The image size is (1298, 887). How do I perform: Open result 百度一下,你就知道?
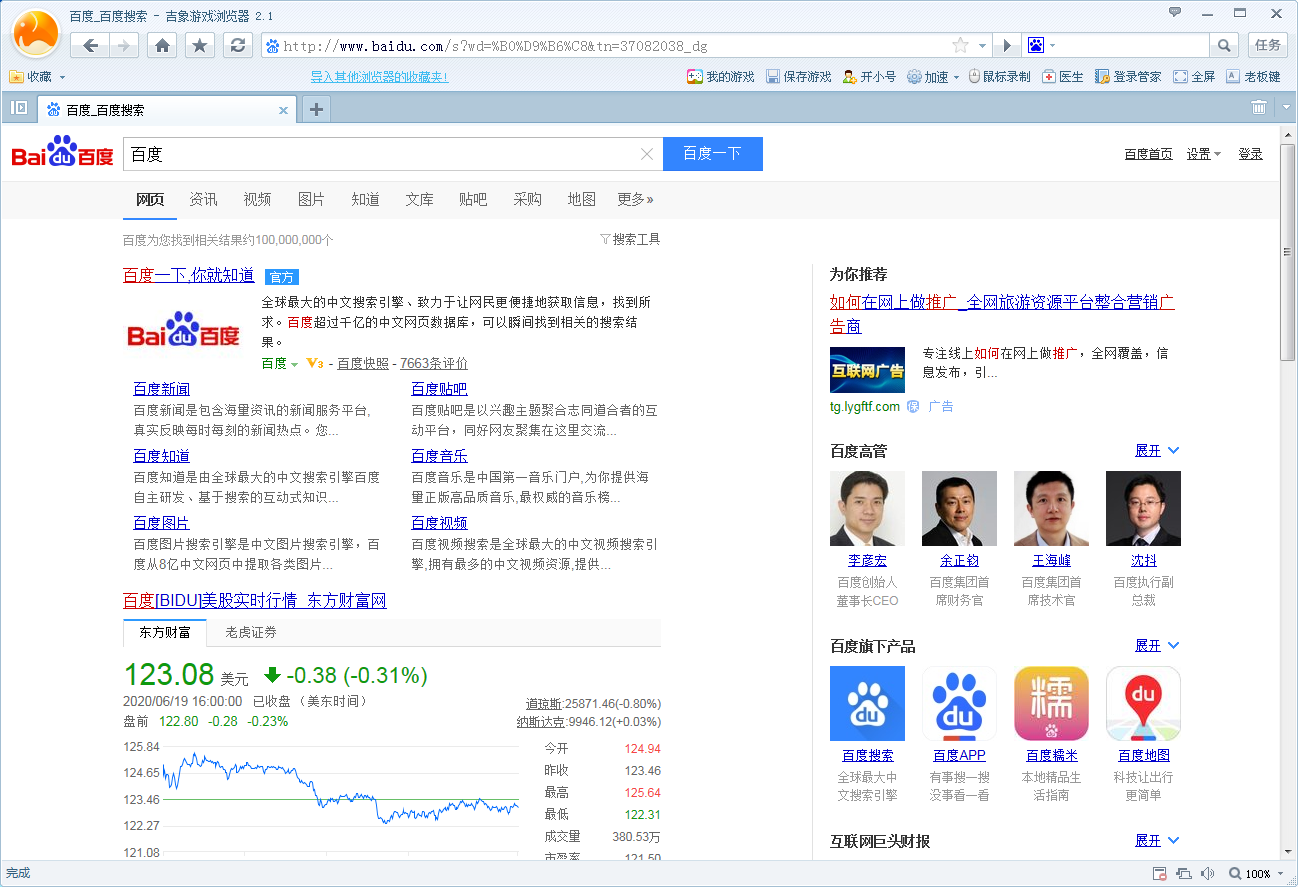coord(188,275)
